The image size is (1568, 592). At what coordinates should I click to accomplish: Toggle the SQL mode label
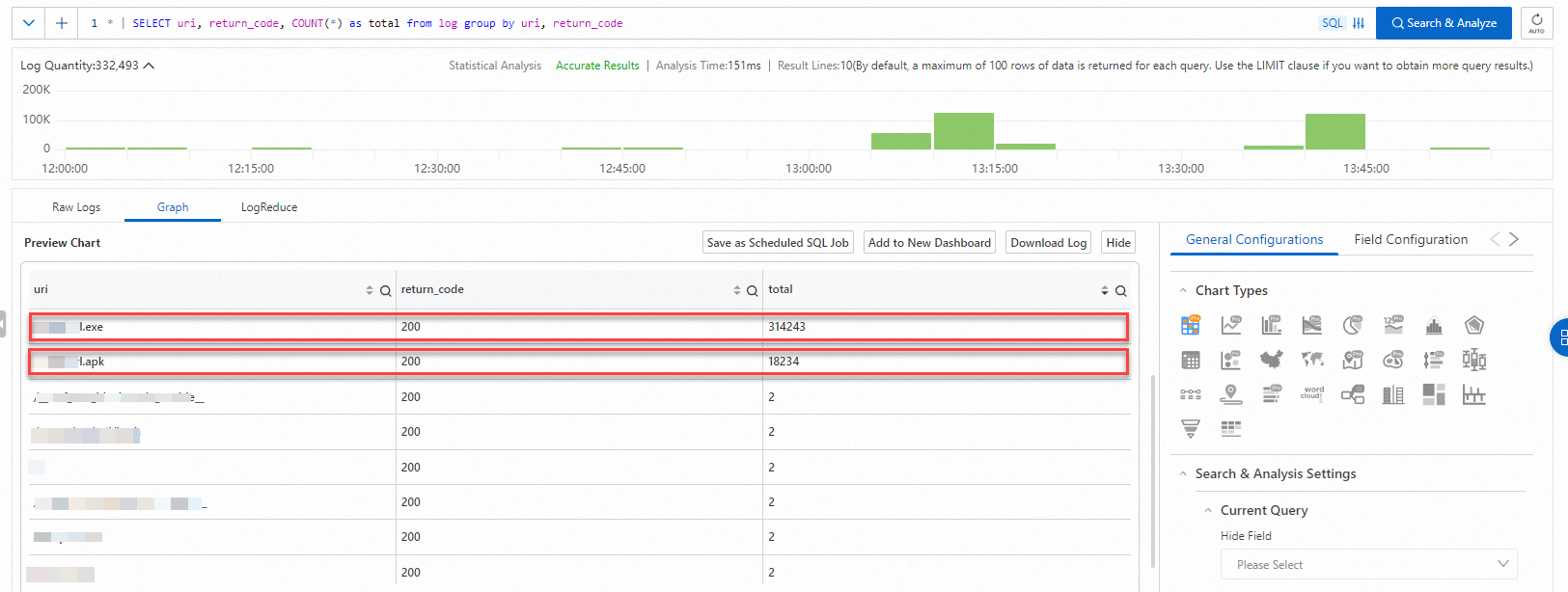(1333, 23)
